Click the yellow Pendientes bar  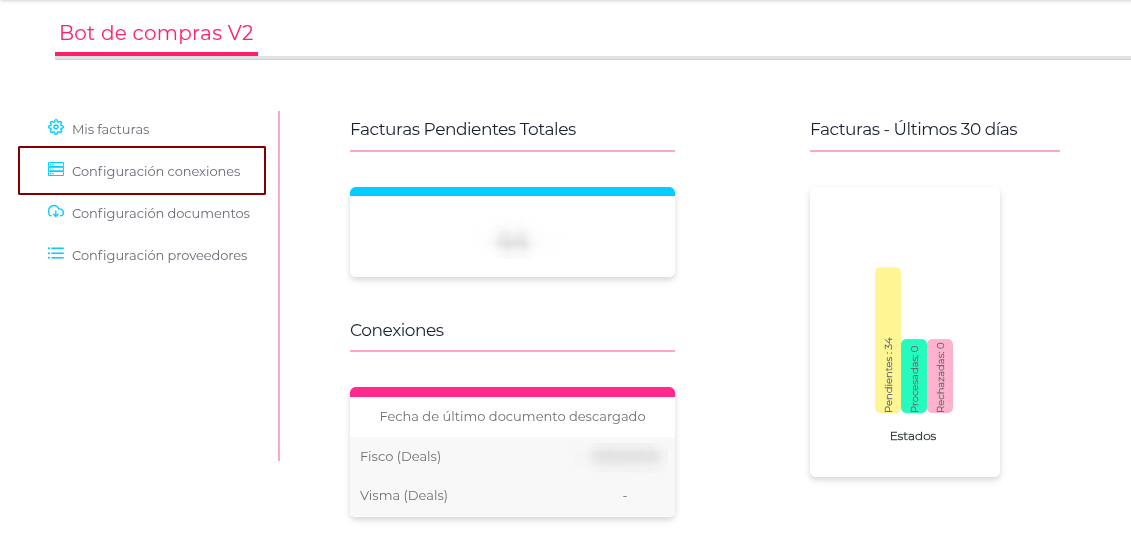(887, 340)
